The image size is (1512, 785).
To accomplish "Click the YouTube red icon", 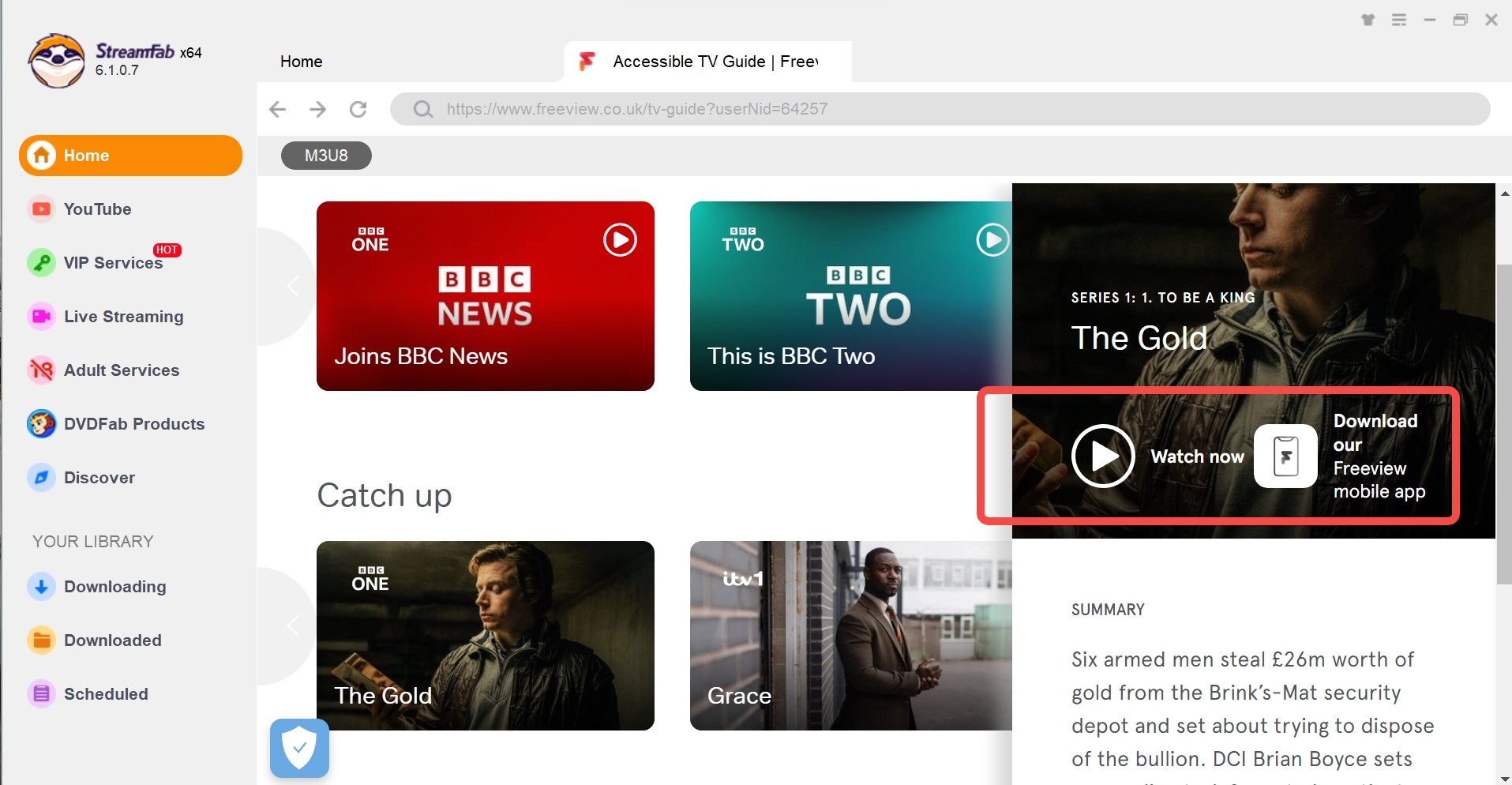I will click(x=41, y=209).
